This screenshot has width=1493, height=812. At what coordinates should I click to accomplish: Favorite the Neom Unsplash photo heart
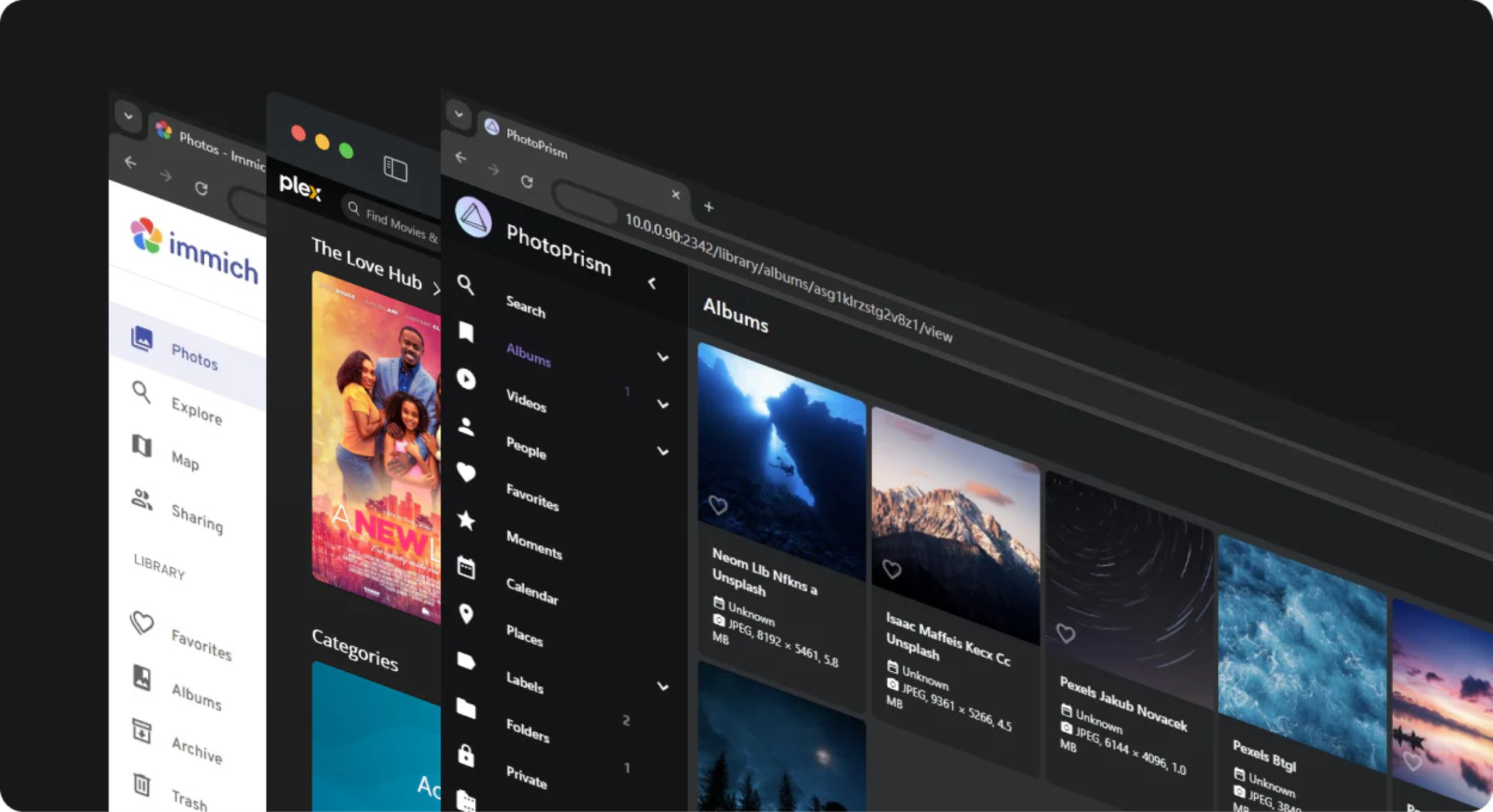click(718, 504)
